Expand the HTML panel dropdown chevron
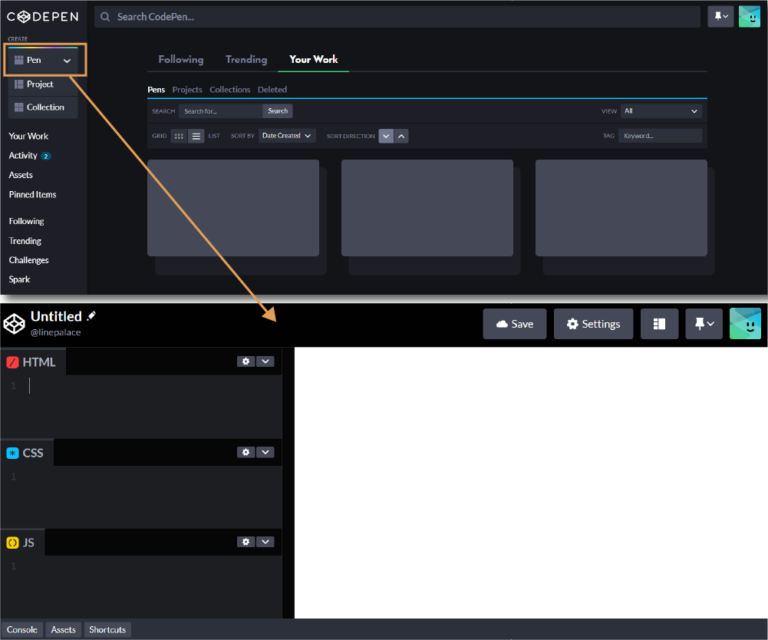Screen dimensions: 768x640 pos(265,361)
